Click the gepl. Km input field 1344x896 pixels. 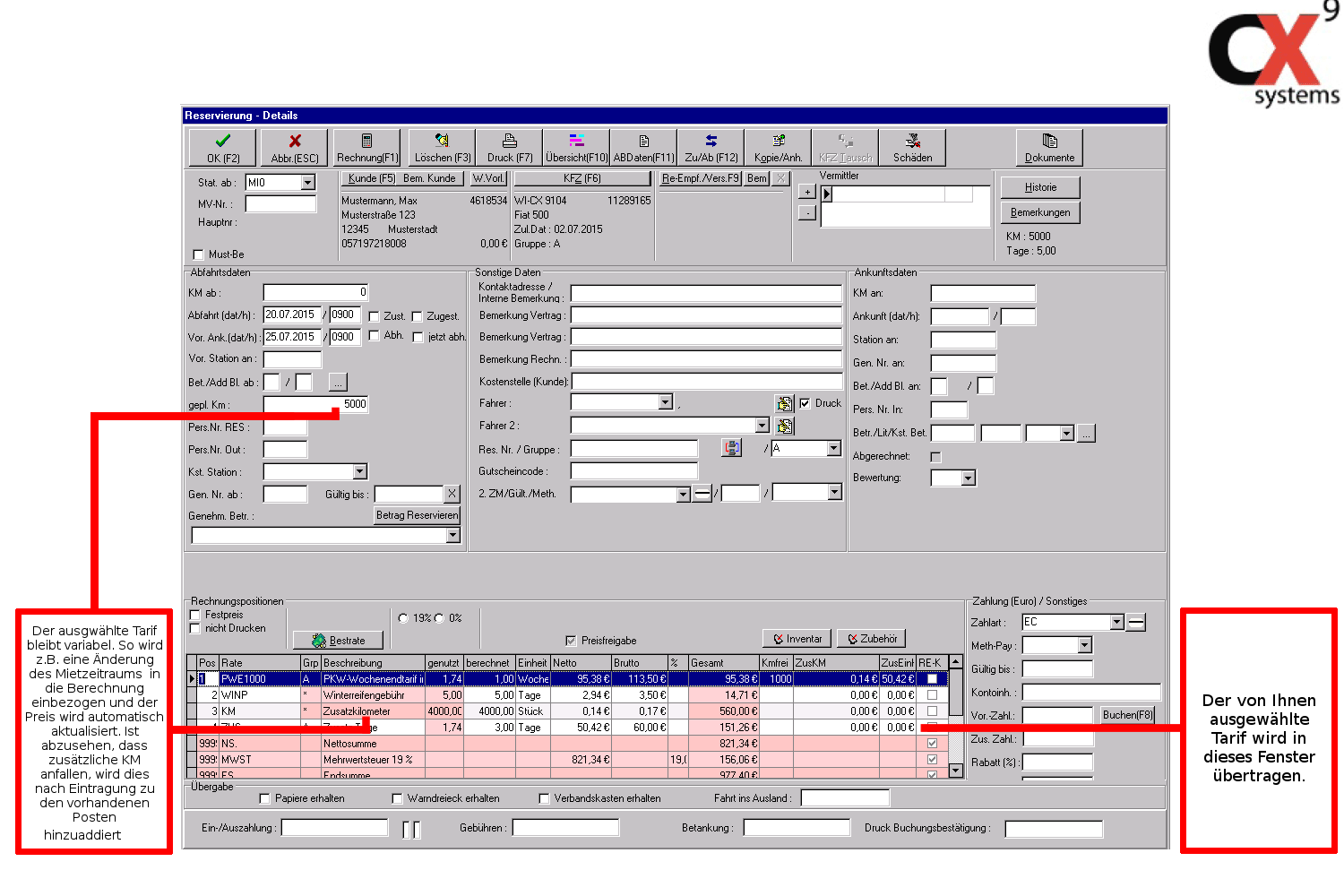pos(315,404)
